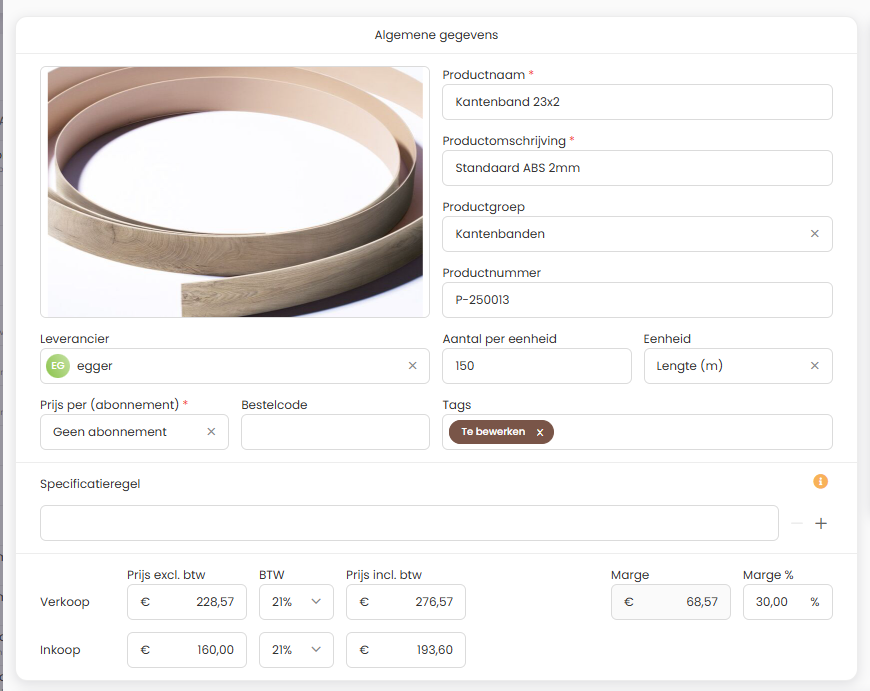The image size is (870, 691).
Task: Click the EG supplier avatar icon
Action: (x=58, y=366)
